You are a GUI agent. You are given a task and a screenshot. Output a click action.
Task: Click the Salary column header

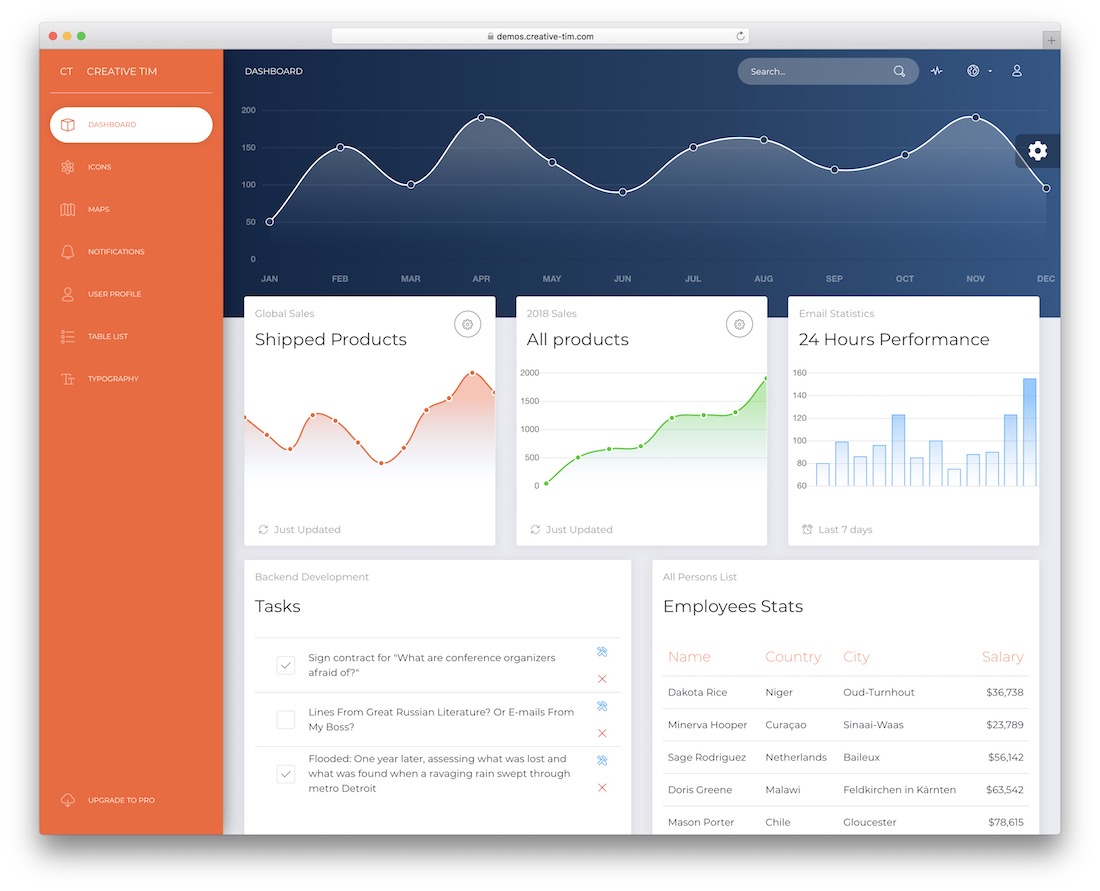pos(1002,657)
